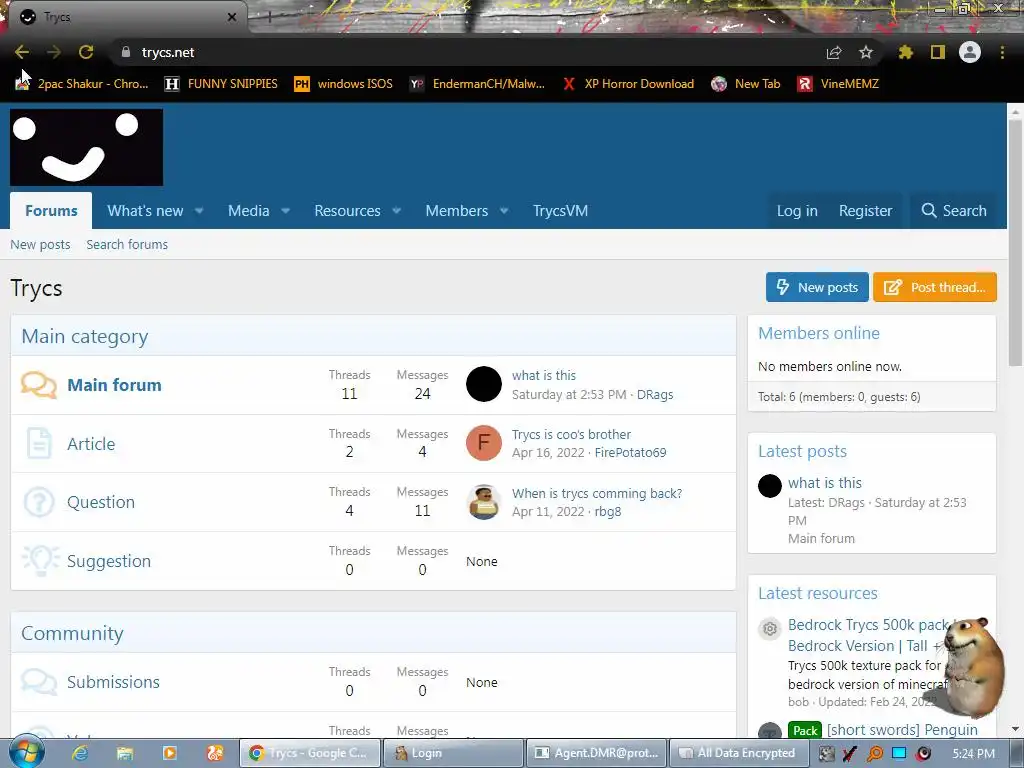Image resolution: width=1024 pixels, height=768 pixels.
Task: Open the Media section
Action: [248, 211]
